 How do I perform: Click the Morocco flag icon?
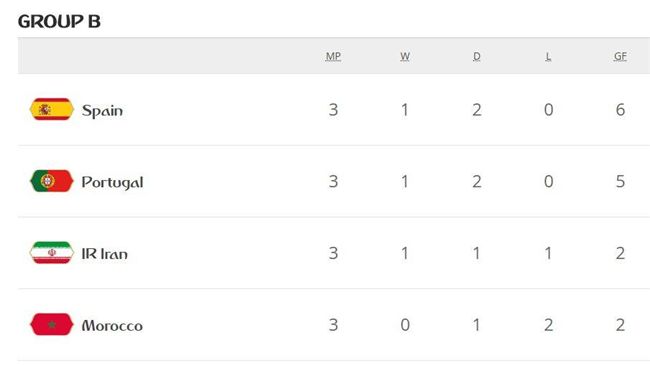52,324
